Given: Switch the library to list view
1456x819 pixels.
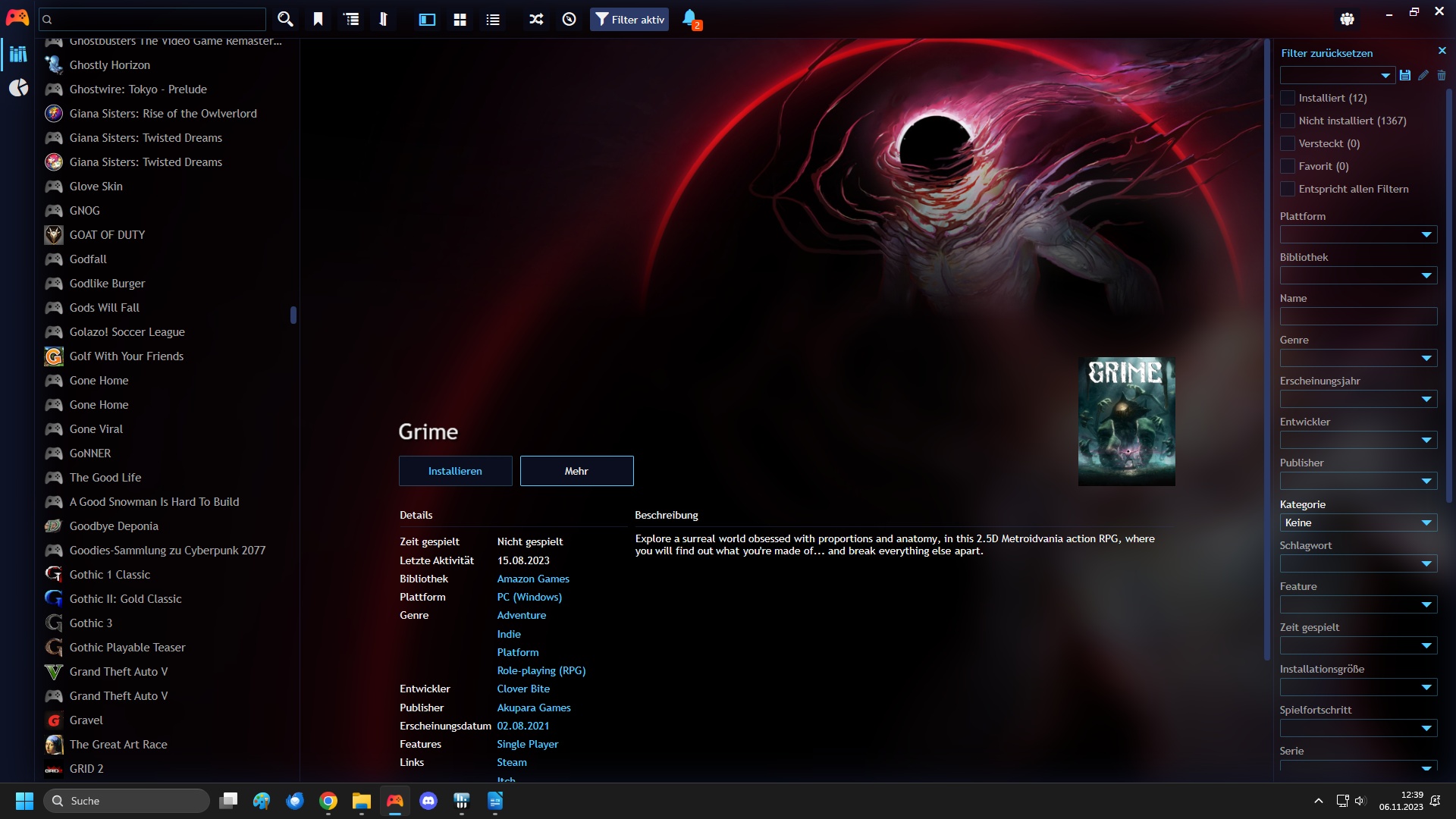Looking at the screenshot, I should [493, 19].
